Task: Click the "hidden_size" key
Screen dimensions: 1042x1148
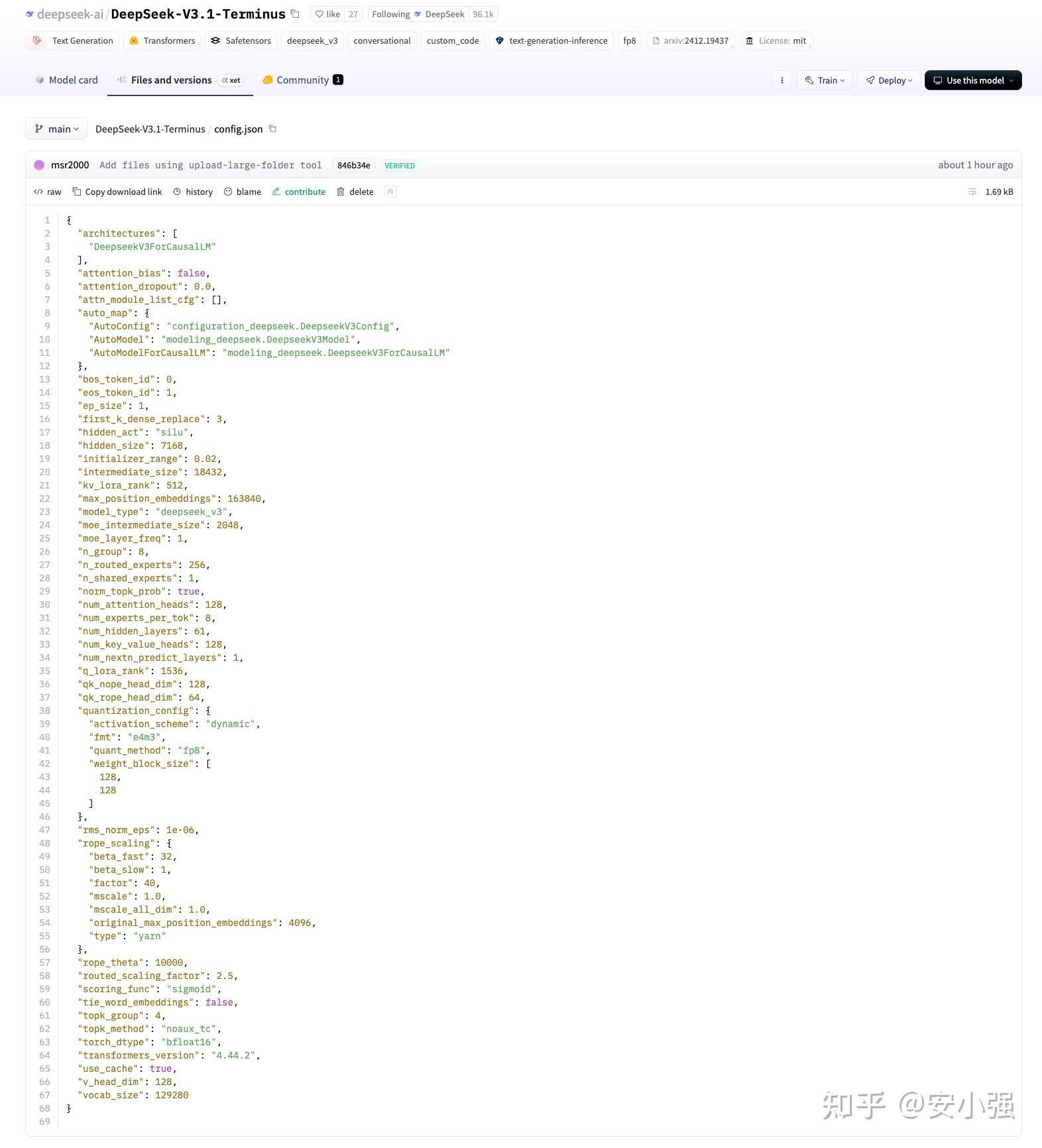Action: click(x=113, y=445)
